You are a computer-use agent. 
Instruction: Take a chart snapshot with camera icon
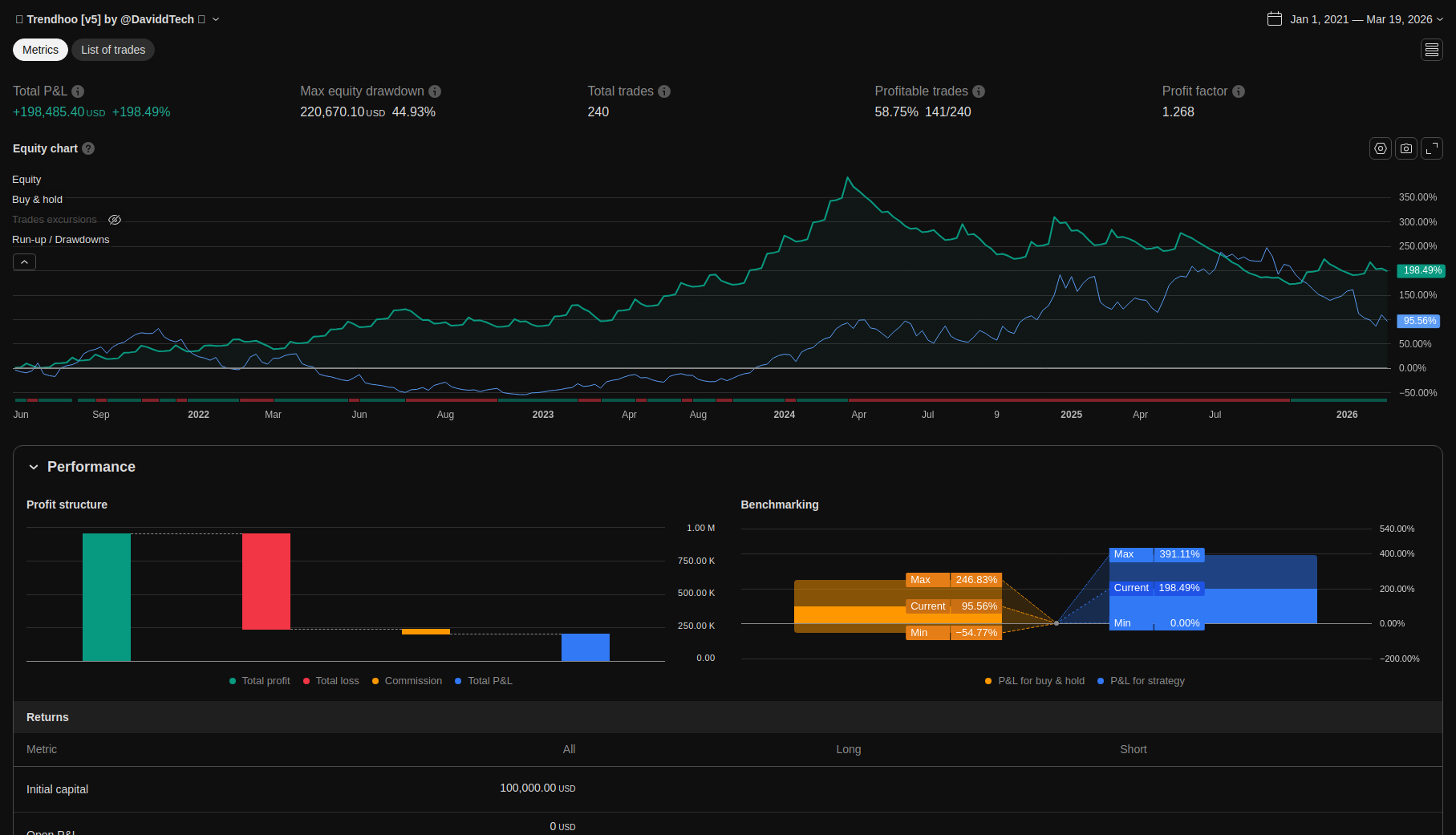[1406, 148]
